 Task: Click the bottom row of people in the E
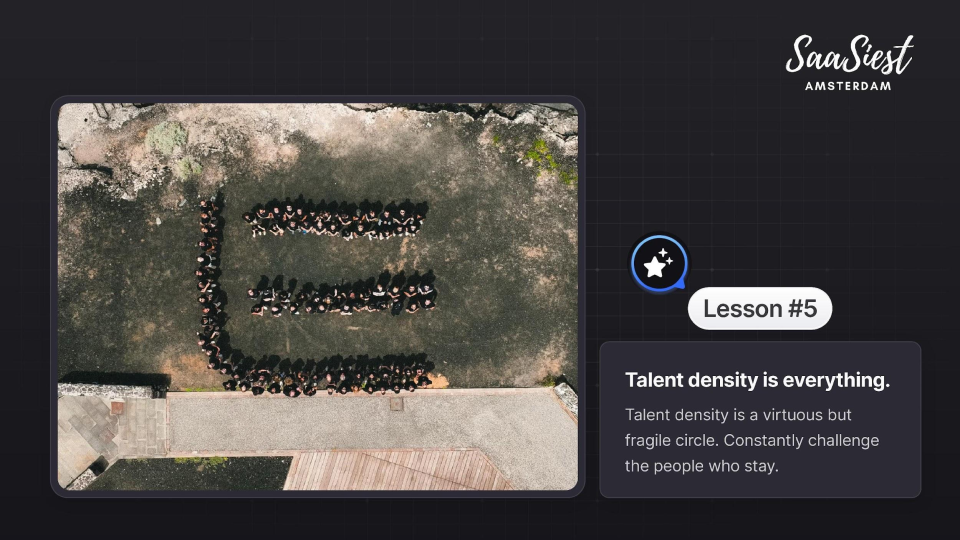pyautogui.click(x=329, y=375)
